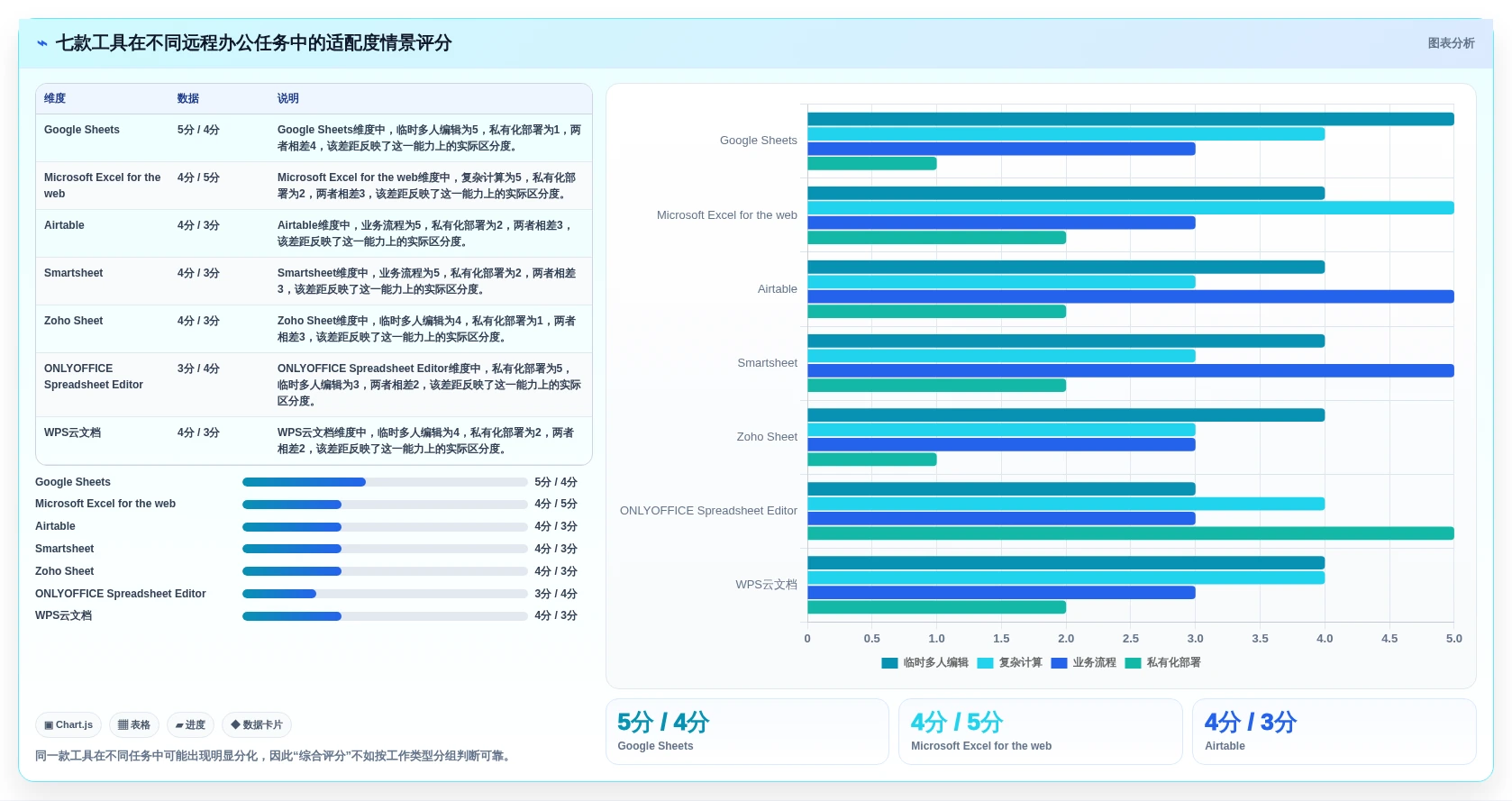Click the Airtable progress bar

click(x=385, y=527)
